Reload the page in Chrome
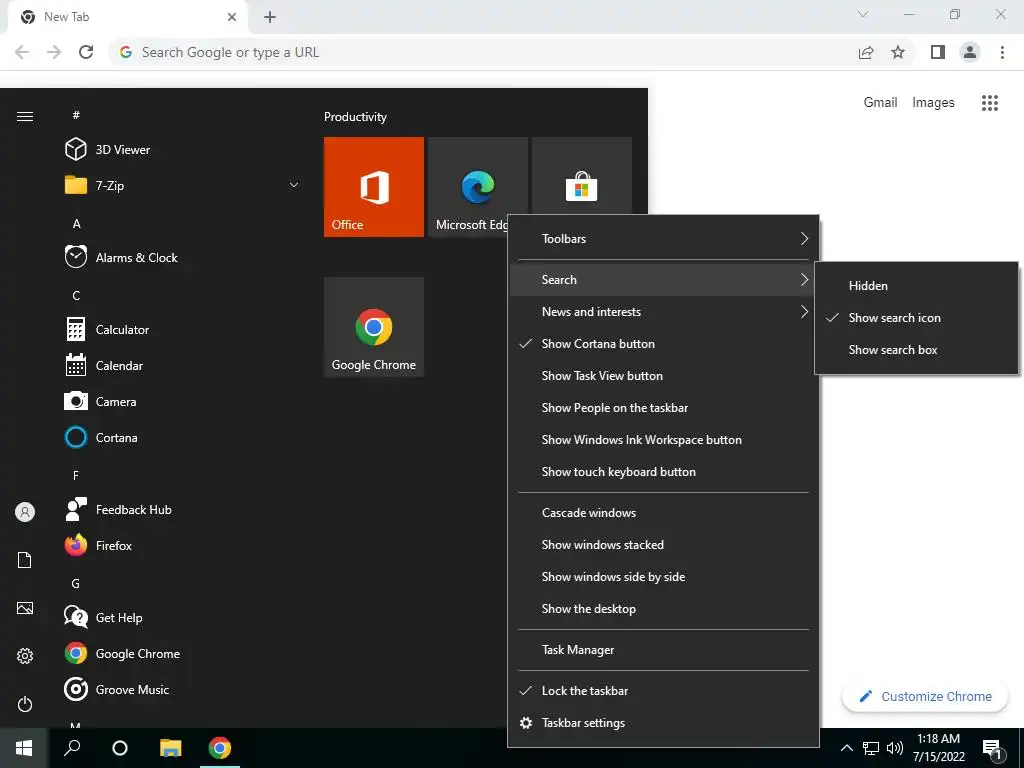Image resolution: width=1024 pixels, height=768 pixels. pyautogui.click(x=86, y=52)
